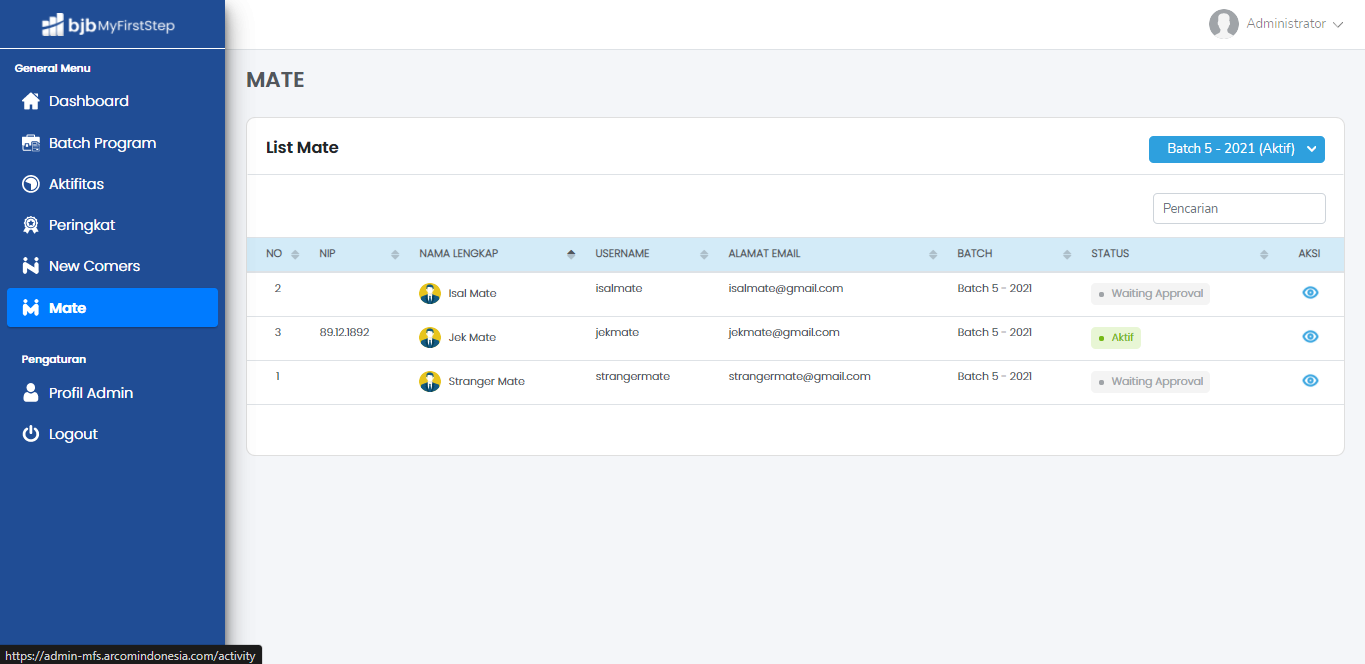Expand the Administrator account menu

pyautogui.click(x=1276, y=24)
